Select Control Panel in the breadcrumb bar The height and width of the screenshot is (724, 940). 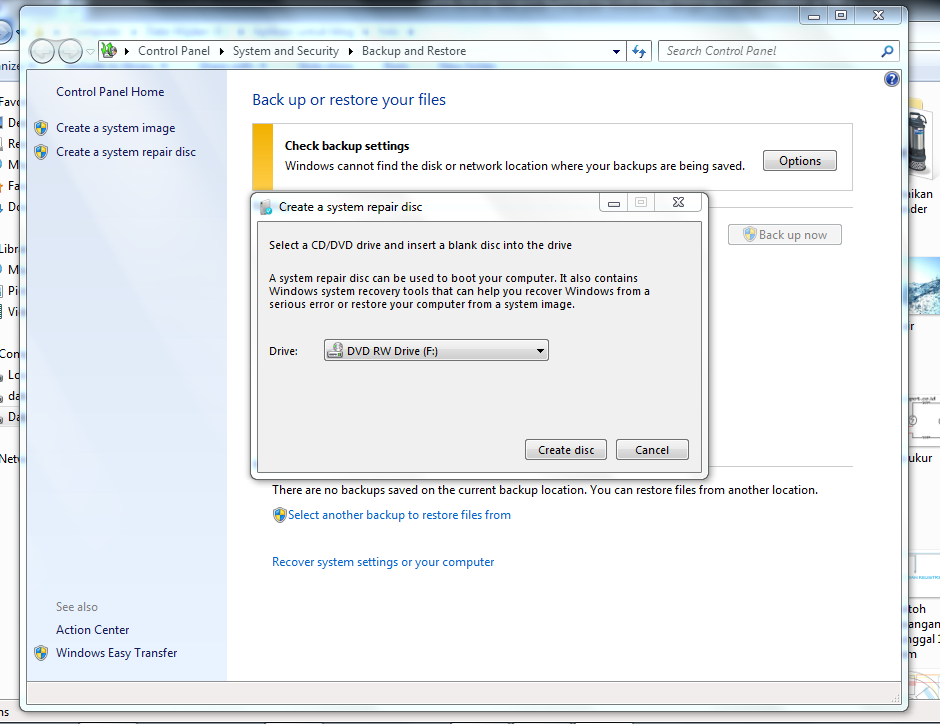tap(174, 50)
